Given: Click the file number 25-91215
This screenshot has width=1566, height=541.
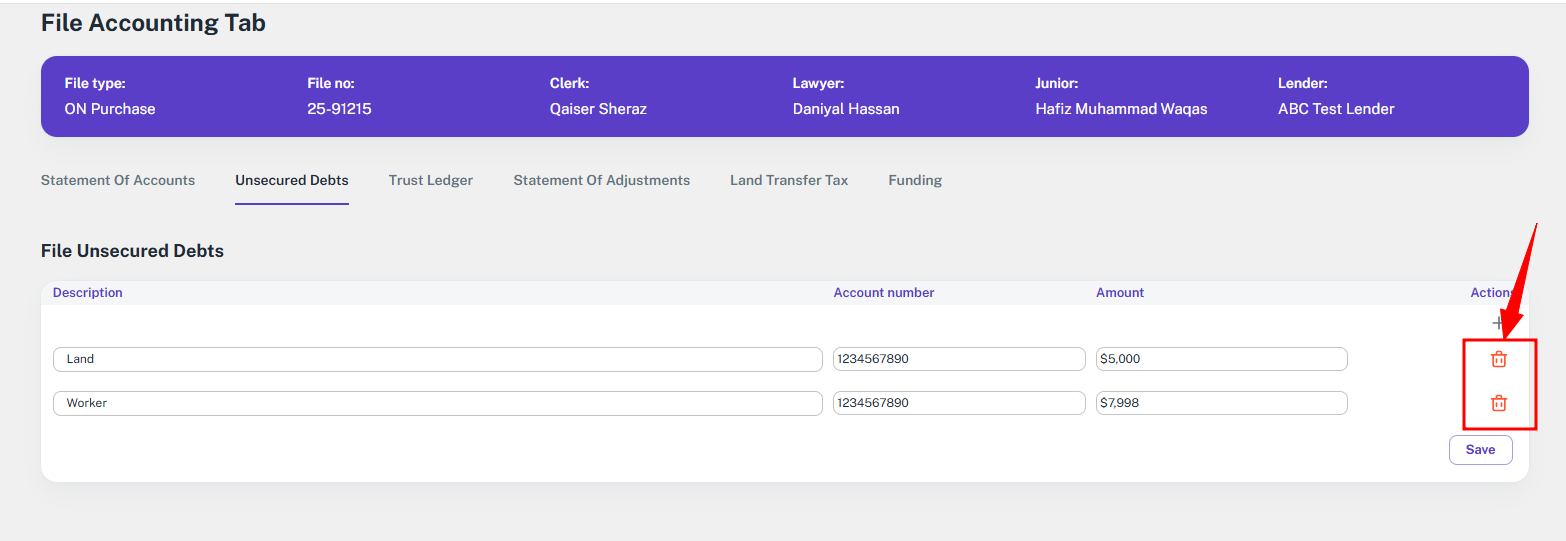Looking at the screenshot, I should tap(339, 109).
